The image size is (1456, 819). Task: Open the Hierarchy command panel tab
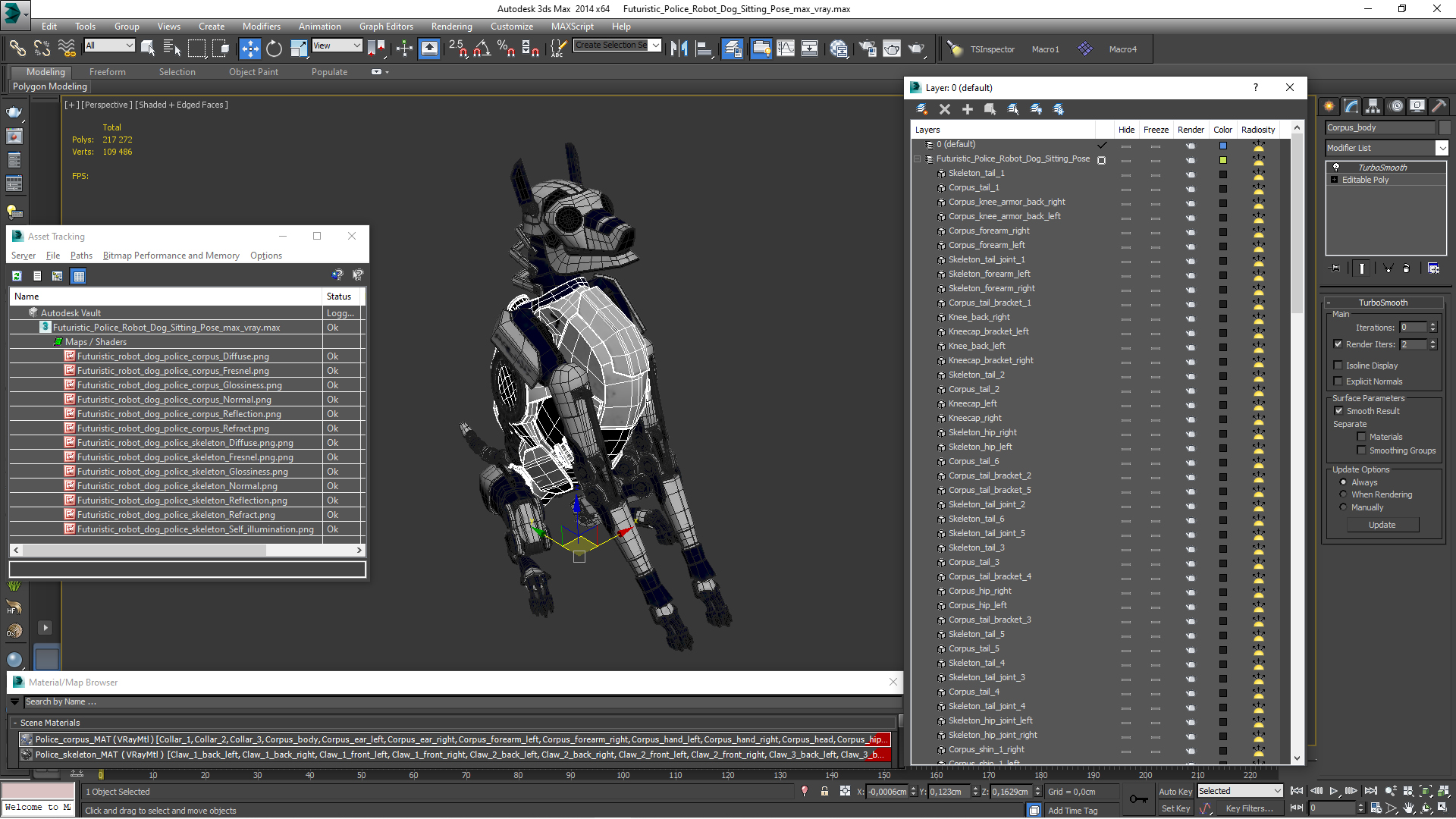(x=1373, y=106)
